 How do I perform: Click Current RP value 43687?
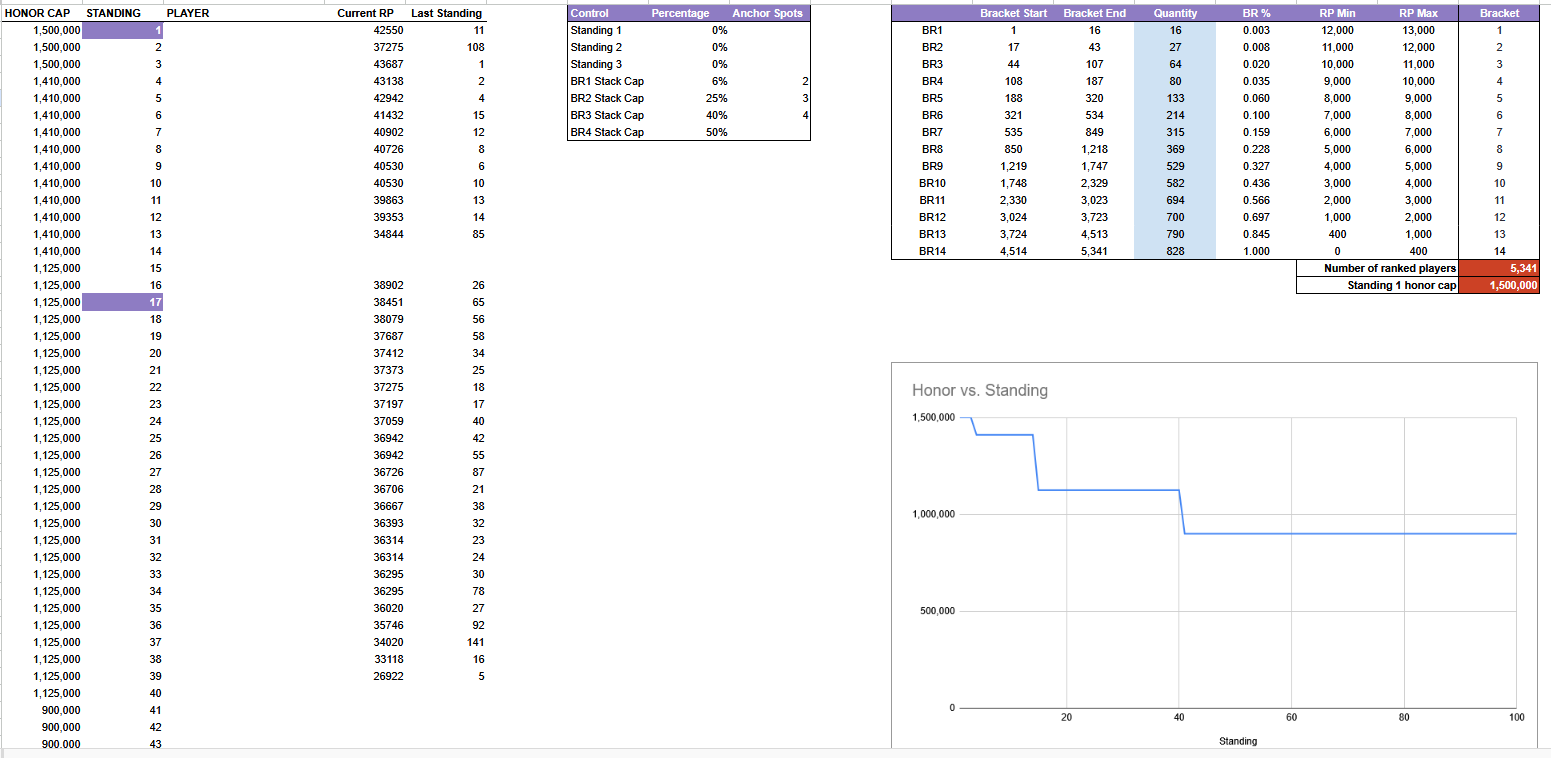tap(388, 64)
